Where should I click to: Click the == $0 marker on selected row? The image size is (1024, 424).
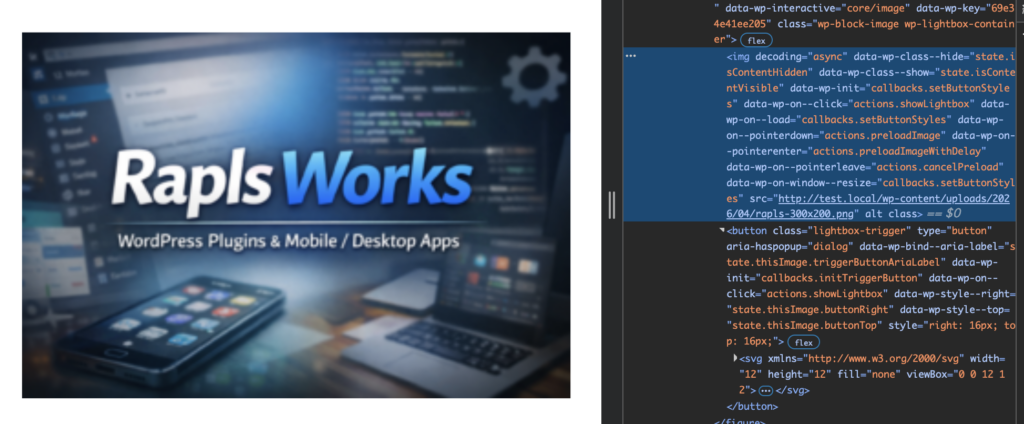pos(944,214)
